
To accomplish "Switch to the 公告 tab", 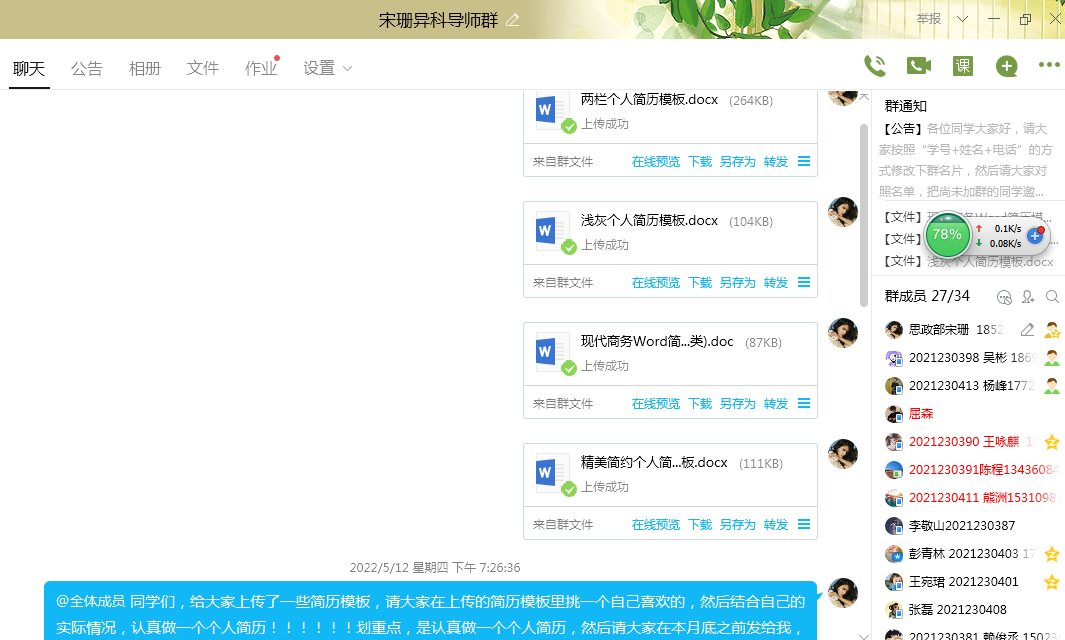I will (87, 69).
